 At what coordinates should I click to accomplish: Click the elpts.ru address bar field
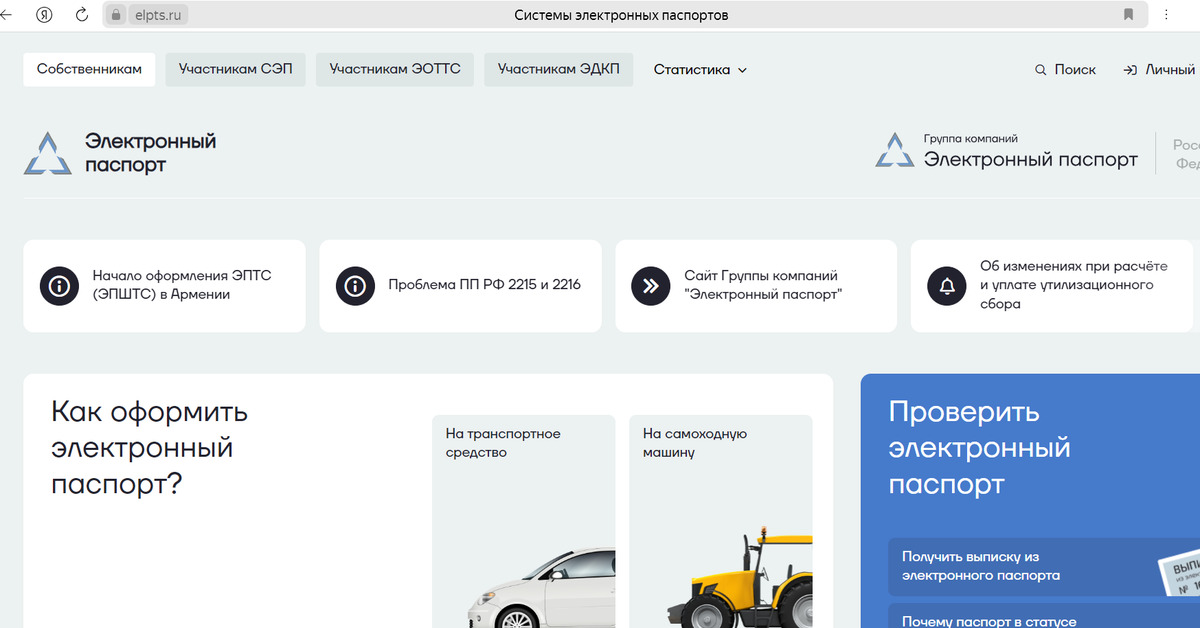click(x=620, y=15)
